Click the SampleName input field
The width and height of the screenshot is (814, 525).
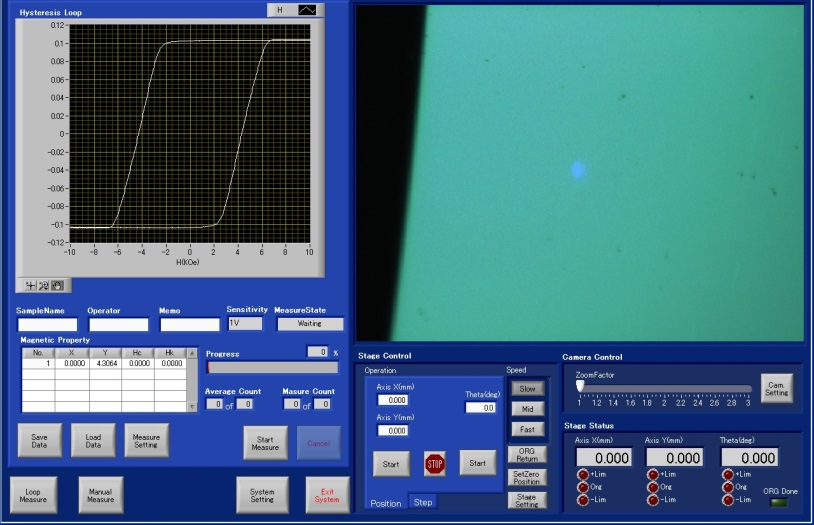point(47,324)
